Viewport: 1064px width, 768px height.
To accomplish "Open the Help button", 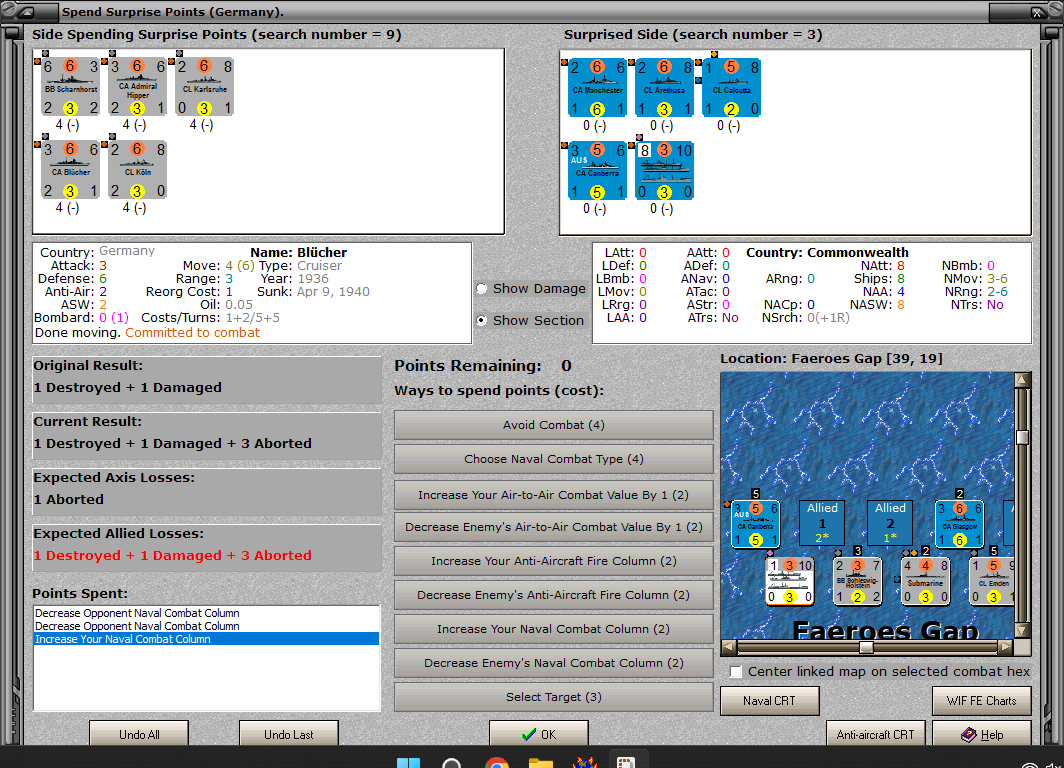I will (x=981, y=734).
